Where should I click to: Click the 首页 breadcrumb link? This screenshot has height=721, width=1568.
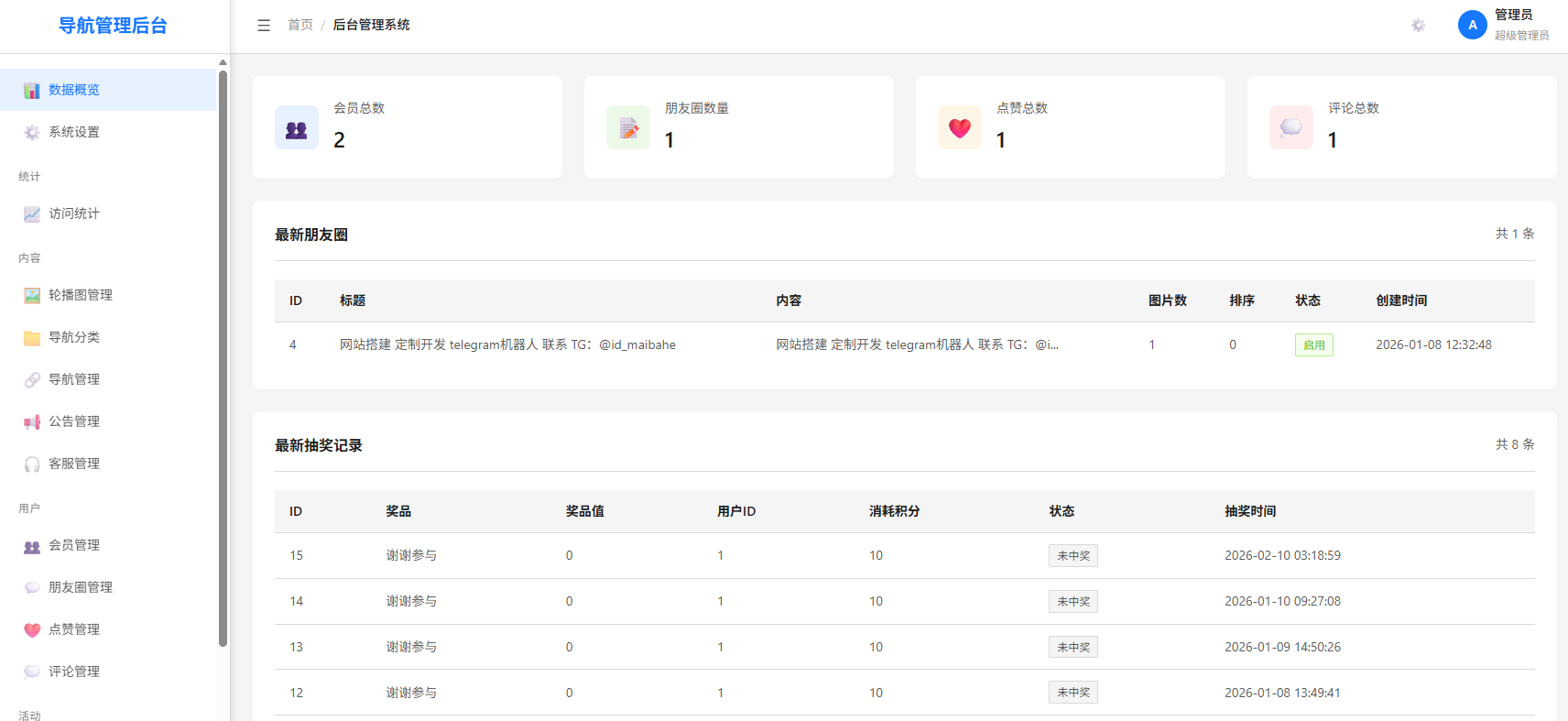pyautogui.click(x=300, y=25)
